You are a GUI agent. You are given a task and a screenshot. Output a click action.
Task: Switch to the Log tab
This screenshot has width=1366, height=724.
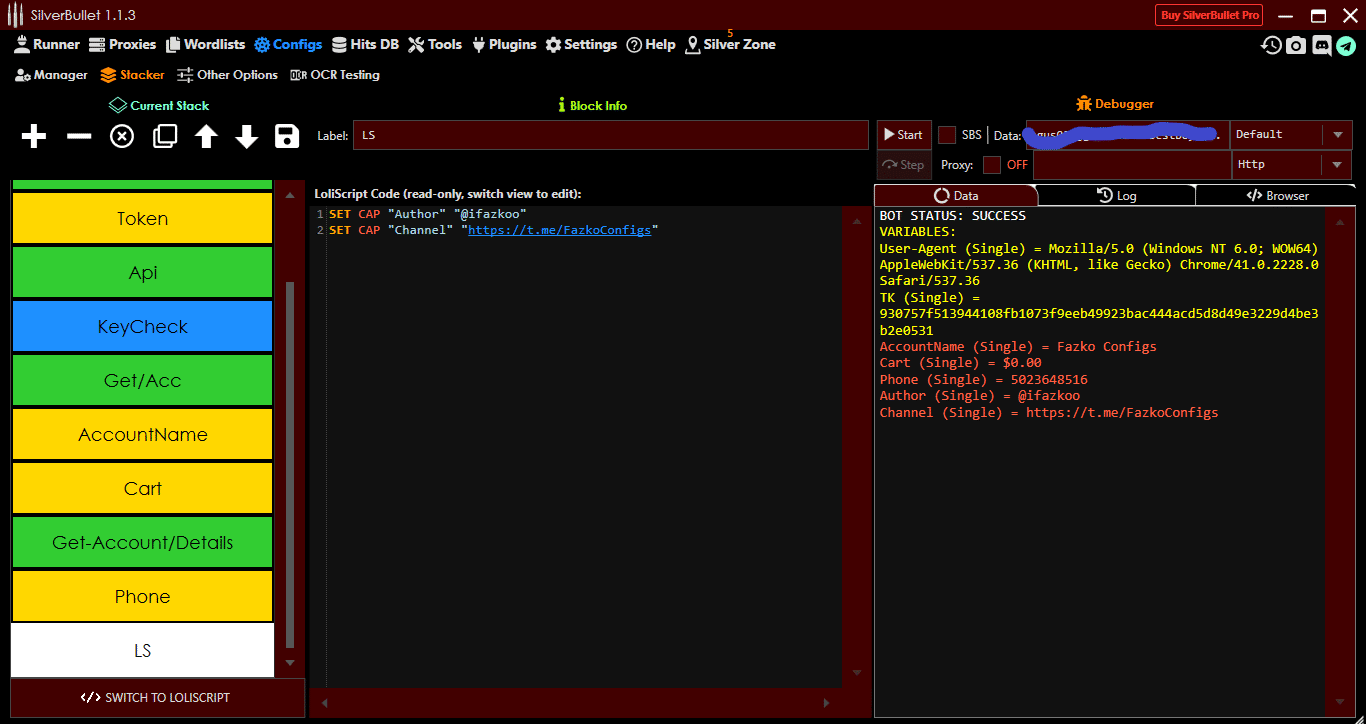(1117, 195)
